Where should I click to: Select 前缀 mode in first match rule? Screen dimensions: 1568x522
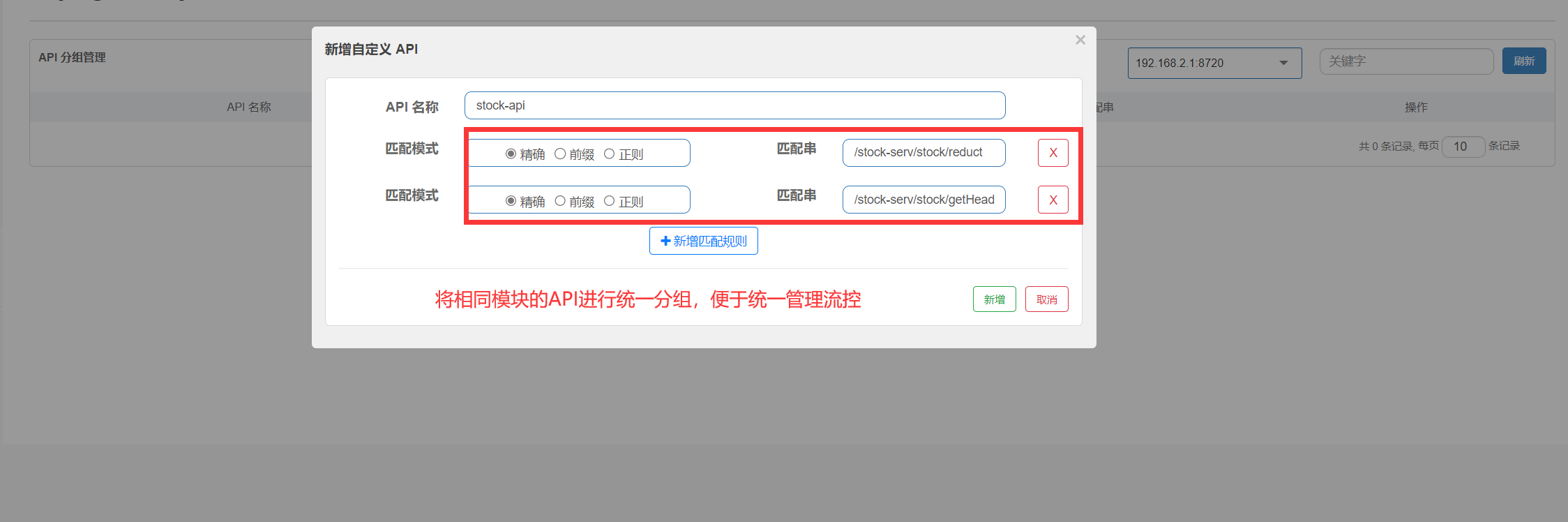[560, 154]
